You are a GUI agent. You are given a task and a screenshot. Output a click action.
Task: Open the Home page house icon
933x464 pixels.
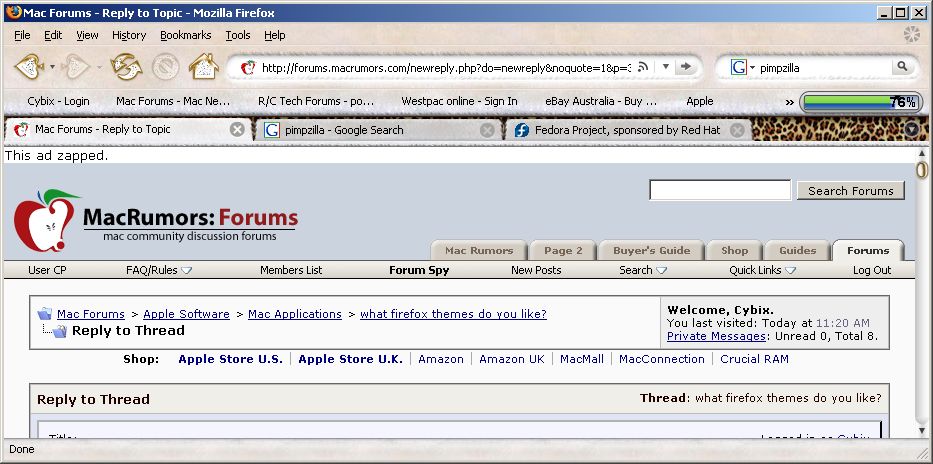tap(204, 67)
